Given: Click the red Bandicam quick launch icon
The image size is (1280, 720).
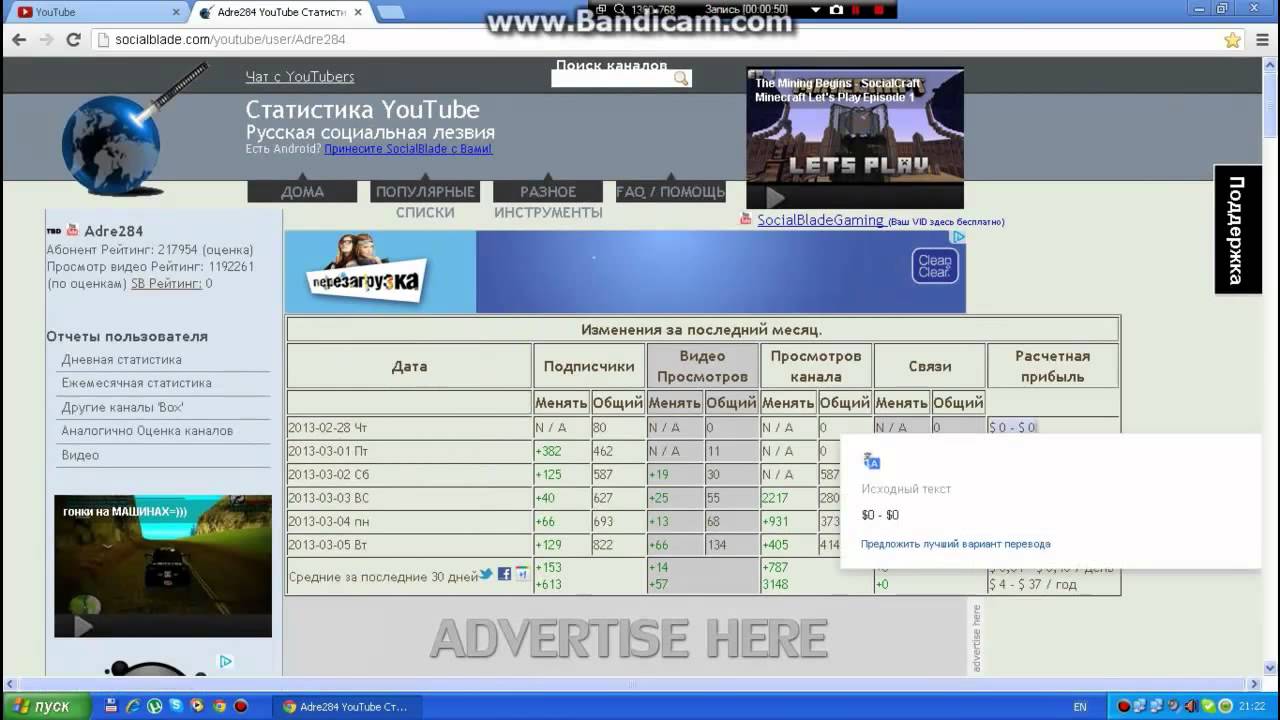Looking at the screenshot, I should coord(240,706).
